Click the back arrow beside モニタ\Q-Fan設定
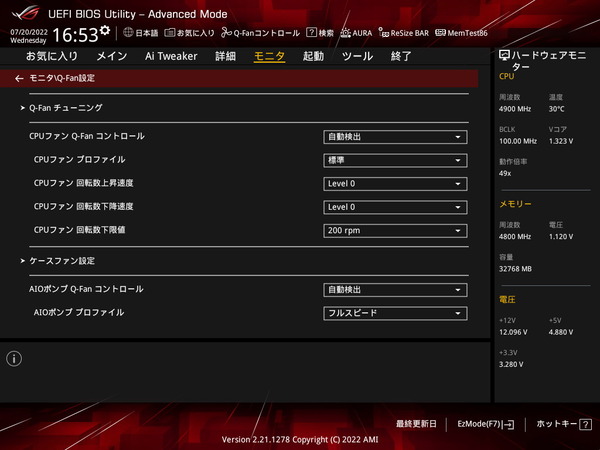This screenshot has height=450, width=600. [19, 77]
